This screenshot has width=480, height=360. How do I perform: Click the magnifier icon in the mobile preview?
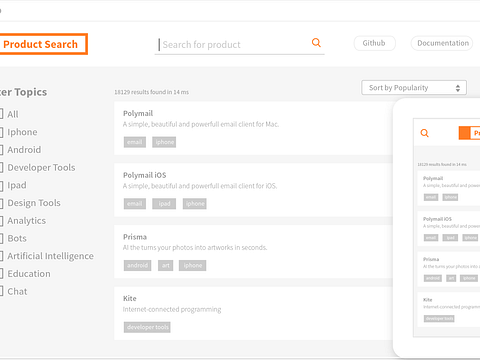click(x=424, y=133)
